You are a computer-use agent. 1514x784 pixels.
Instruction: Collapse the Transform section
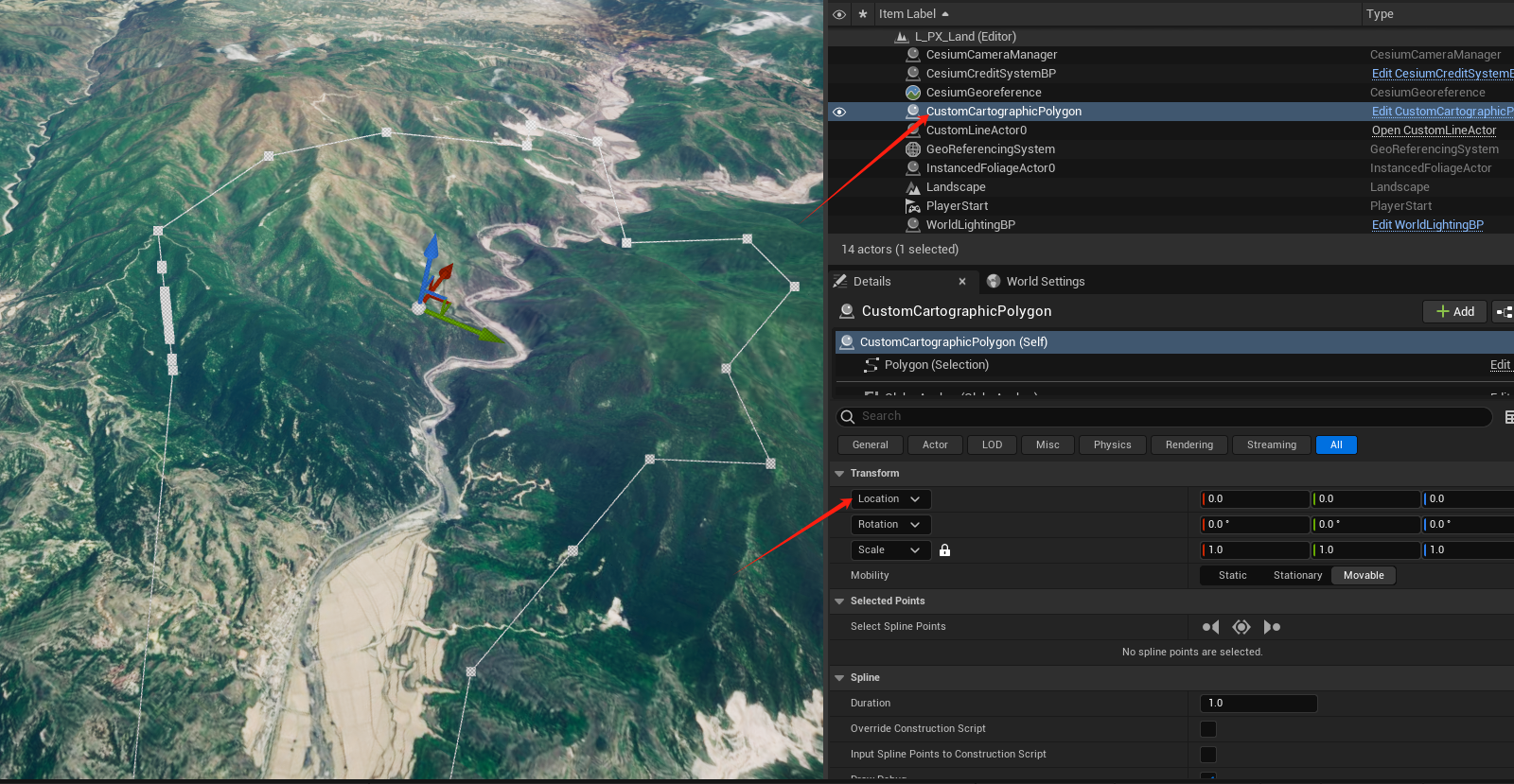pyautogui.click(x=839, y=474)
